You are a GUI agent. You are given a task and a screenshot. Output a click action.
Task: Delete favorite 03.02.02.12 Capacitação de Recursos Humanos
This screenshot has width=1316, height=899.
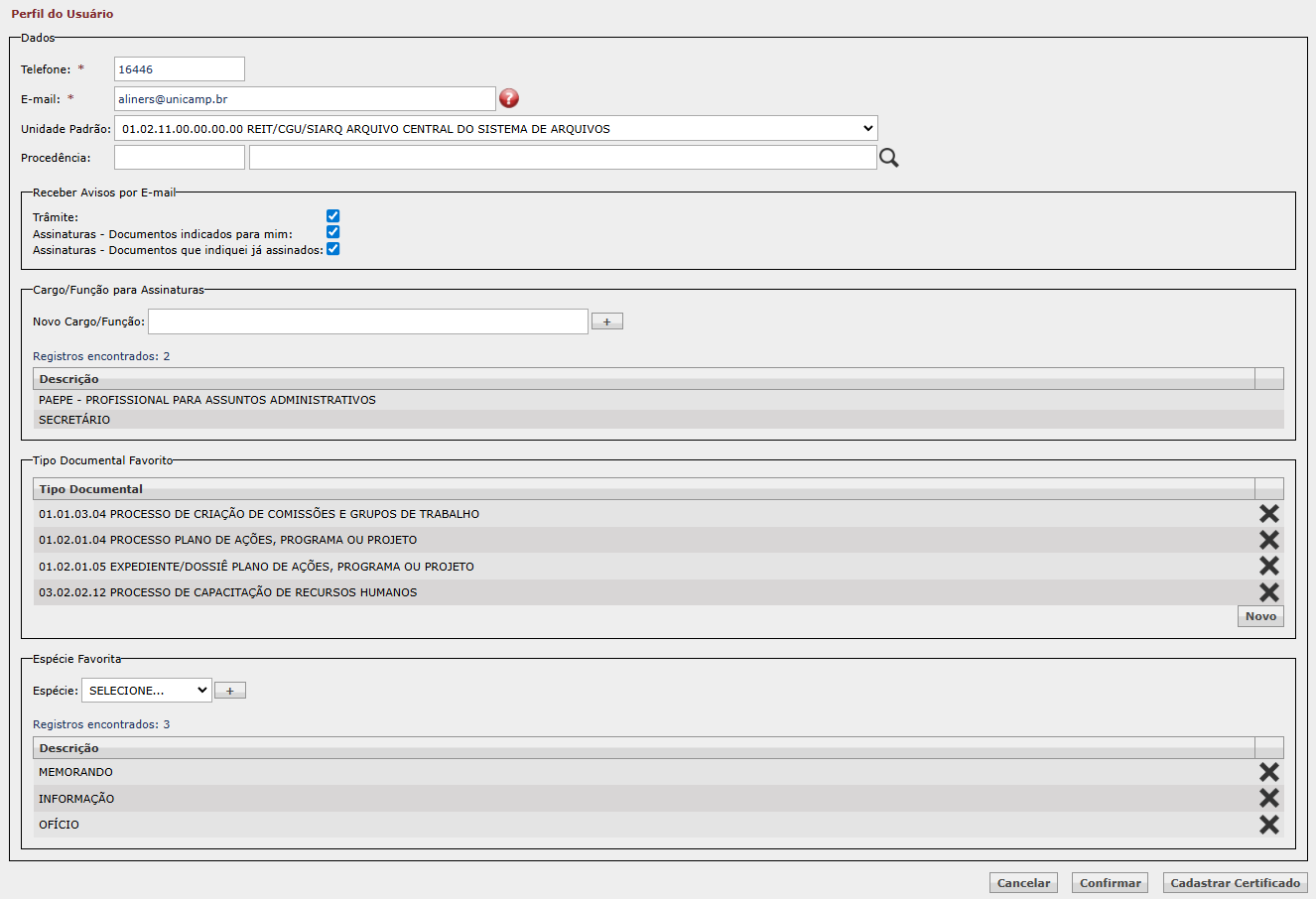[x=1268, y=592]
